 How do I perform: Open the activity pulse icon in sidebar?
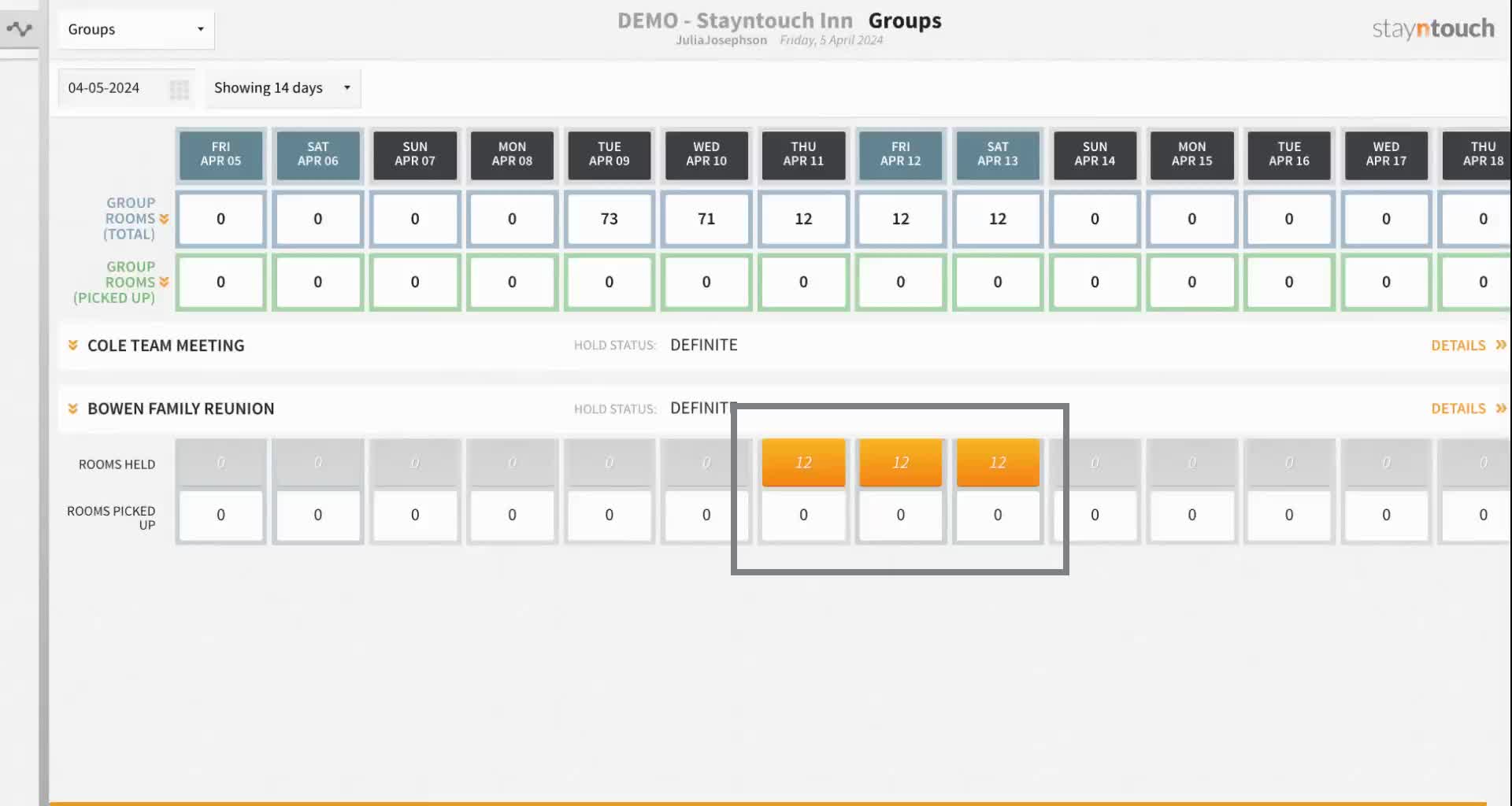[x=20, y=29]
